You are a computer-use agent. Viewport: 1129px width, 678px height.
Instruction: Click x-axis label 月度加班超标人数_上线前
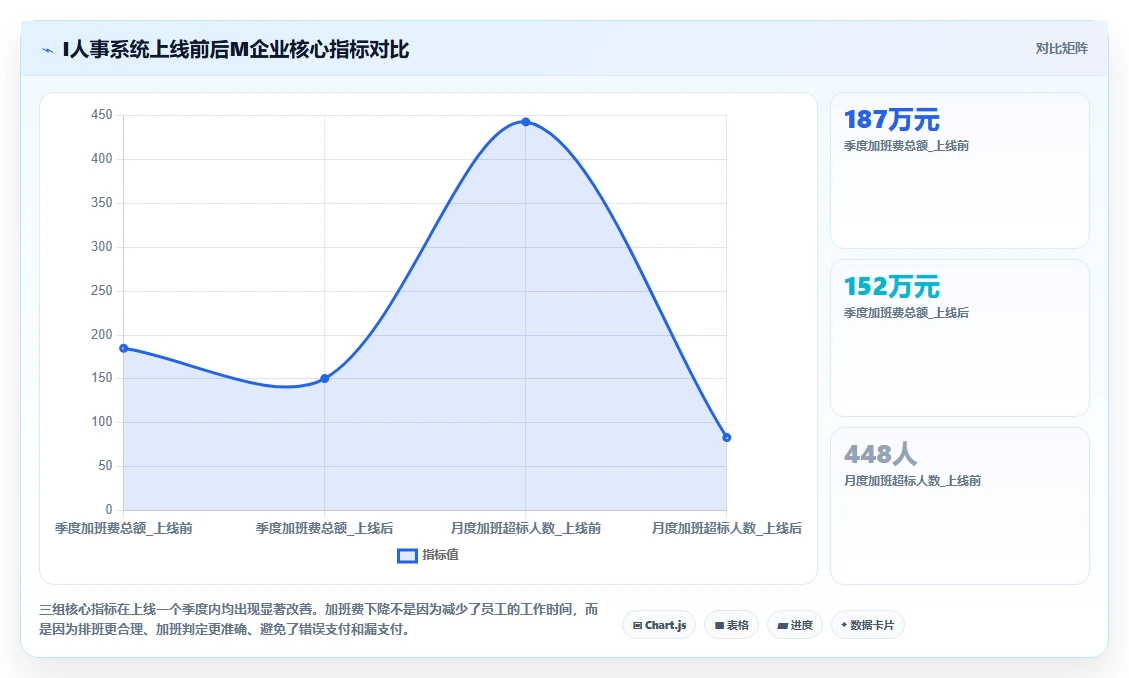click(x=526, y=528)
